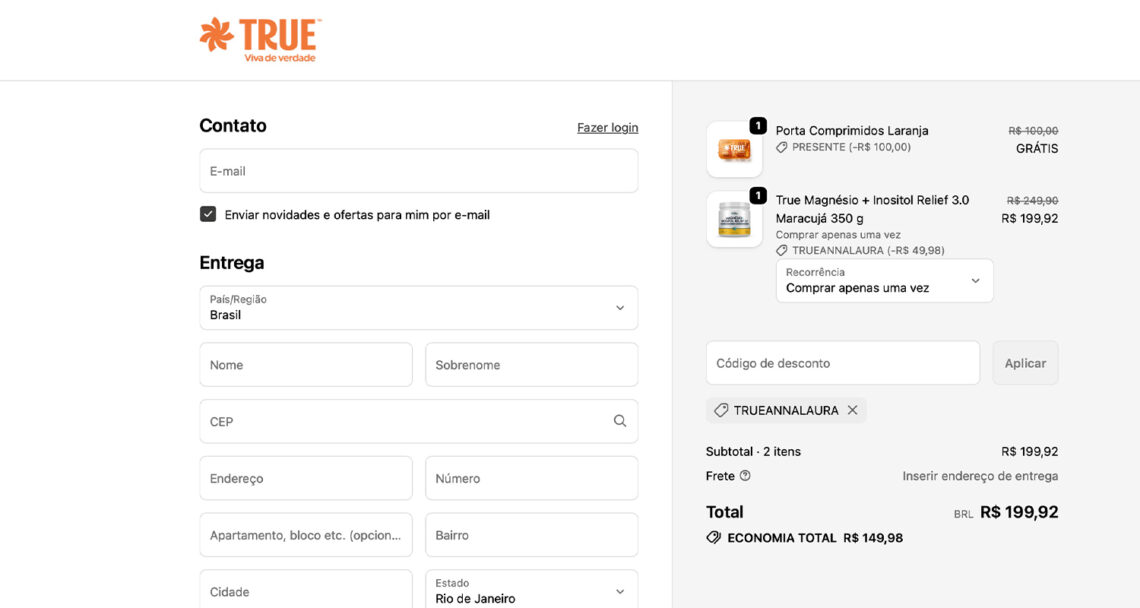Click the Código de desconto field

[x=842, y=363]
